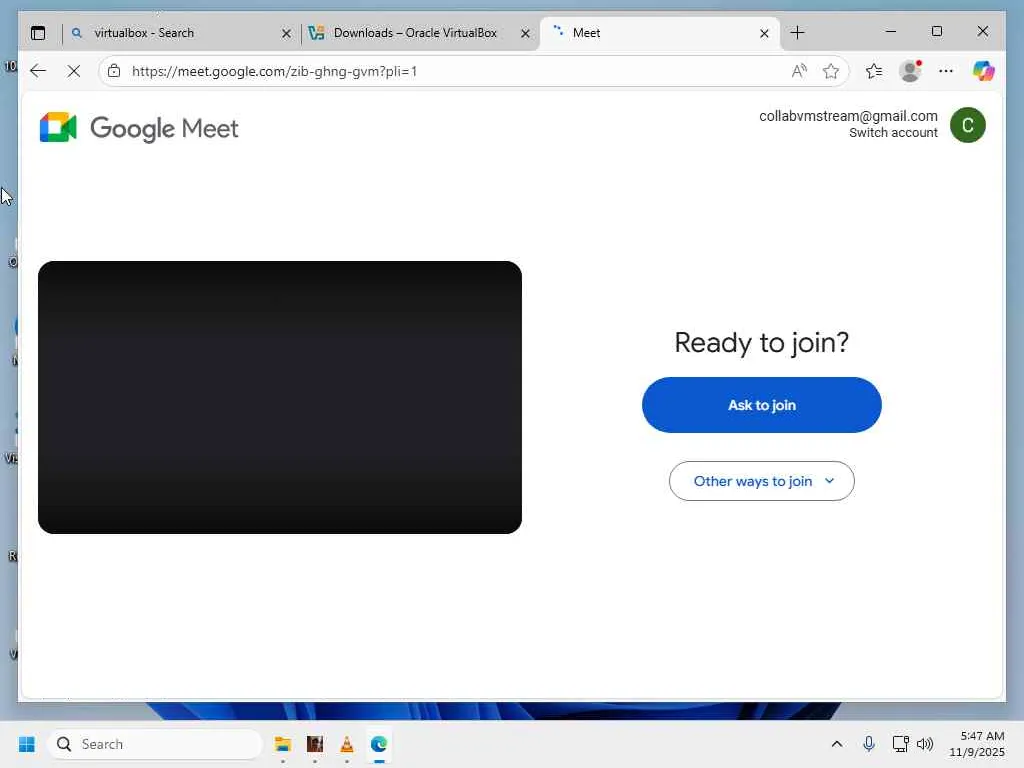The height and width of the screenshot is (768, 1024).
Task: Open the brown picture app on taskbar
Action: 315,744
